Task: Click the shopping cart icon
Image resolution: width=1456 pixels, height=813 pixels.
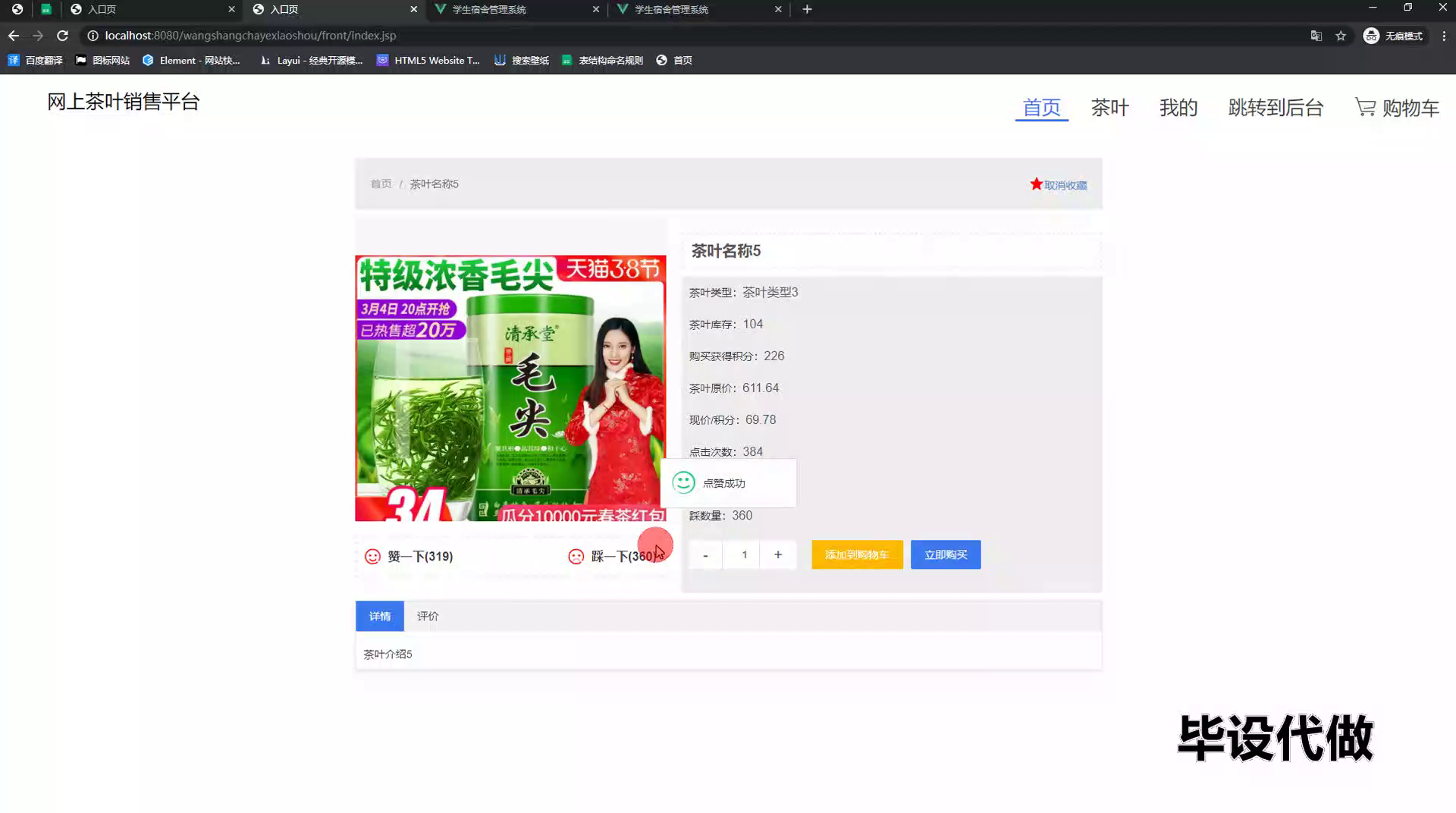Action: click(1365, 107)
